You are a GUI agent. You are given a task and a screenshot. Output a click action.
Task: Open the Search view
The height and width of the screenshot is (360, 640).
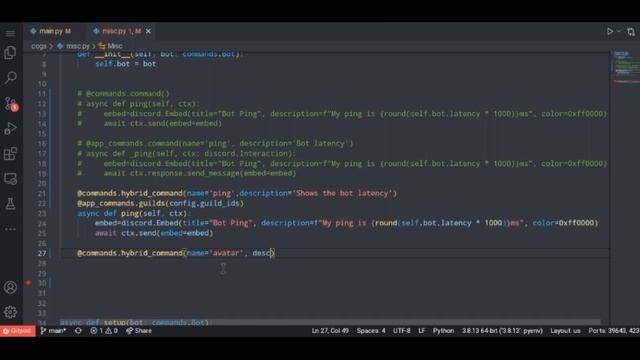point(10,78)
